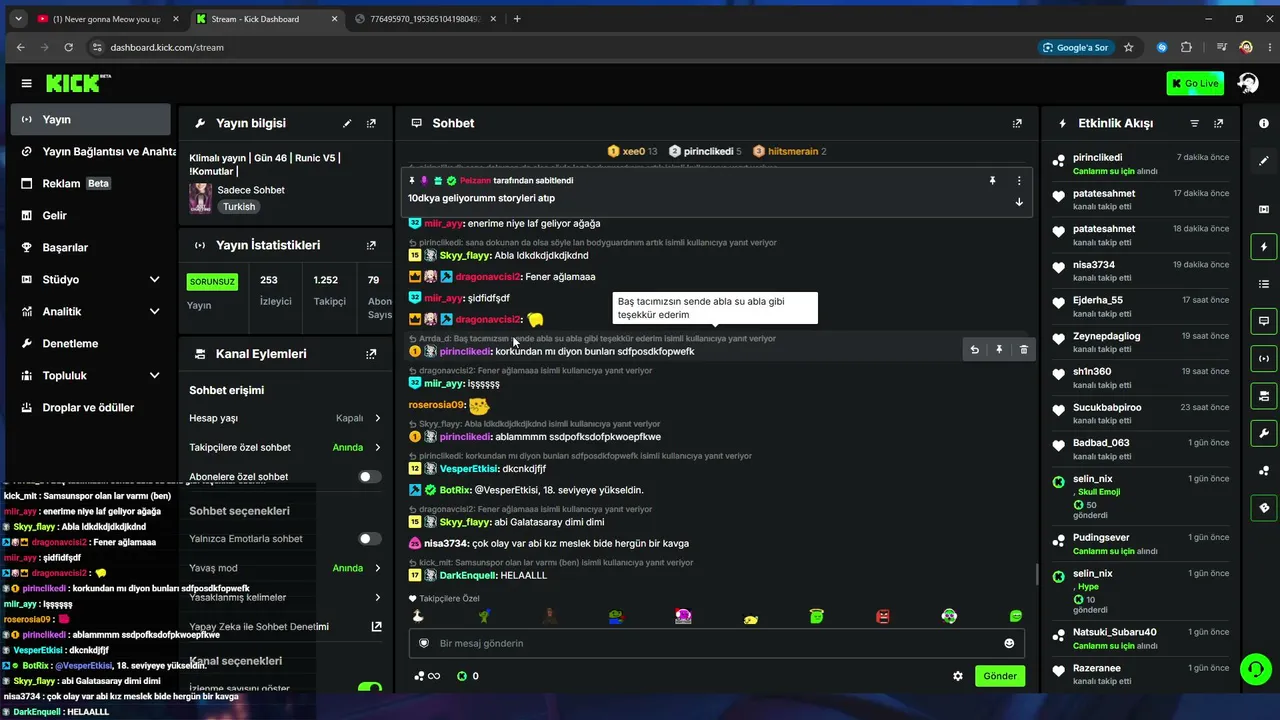Image resolution: width=1280 pixels, height=720 pixels.
Task: Click the wrench icon in the right sidebar
Action: coord(1264,433)
